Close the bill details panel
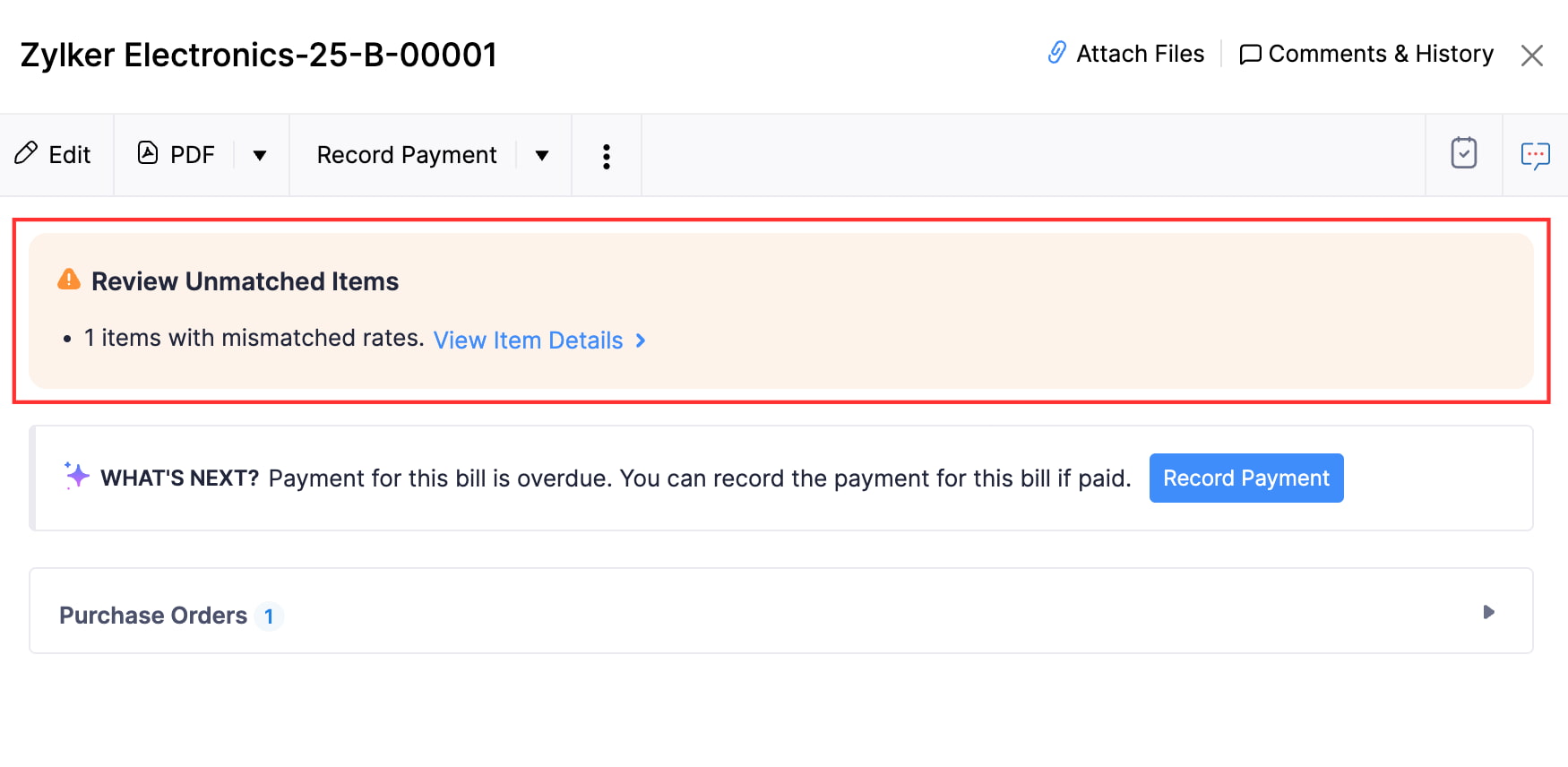This screenshot has height=767, width=1568. (1531, 56)
